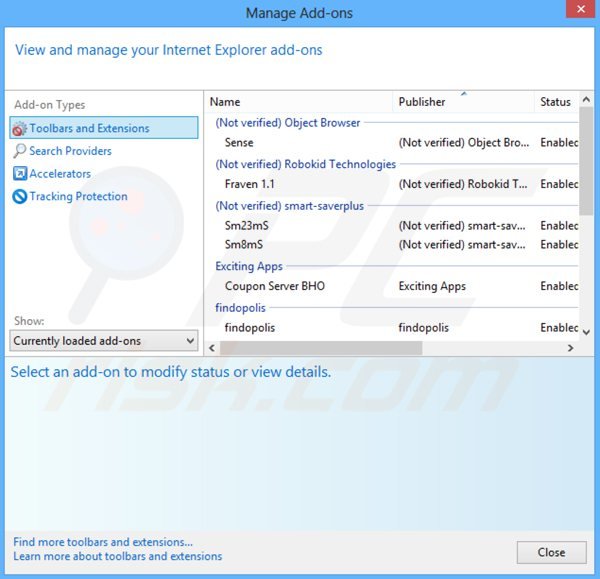Image resolution: width=600 pixels, height=579 pixels.
Task: Select the Sm23mS add-on entry
Action: (246, 225)
